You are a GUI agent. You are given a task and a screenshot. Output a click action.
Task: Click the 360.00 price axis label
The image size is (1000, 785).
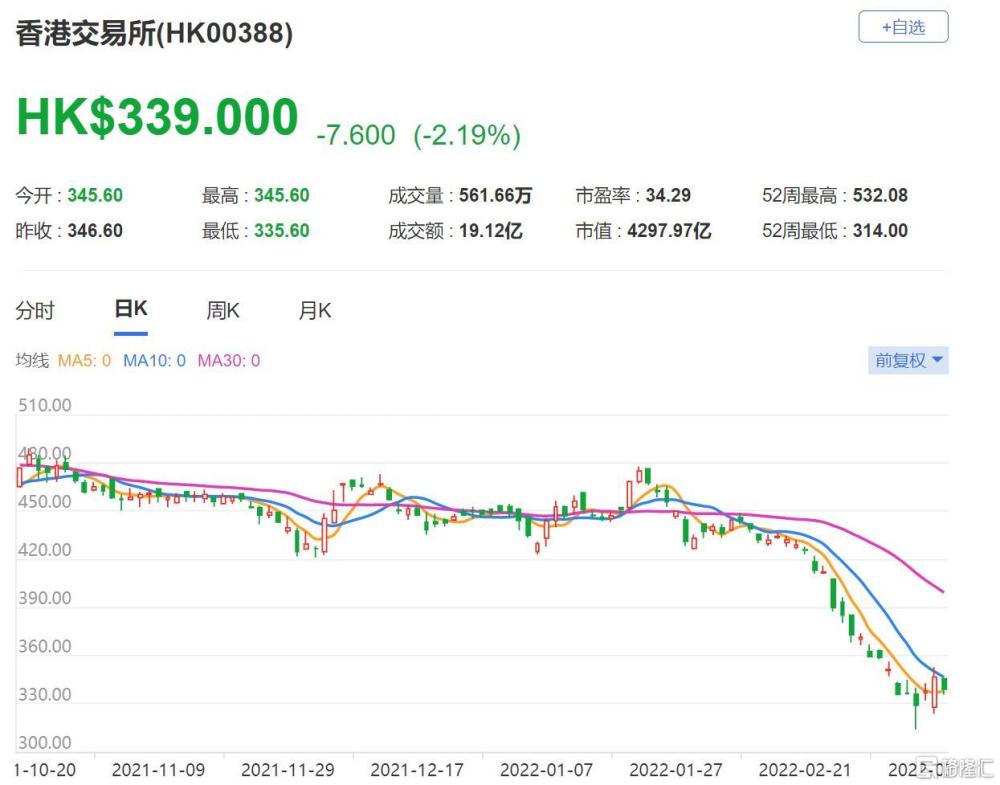45,646
